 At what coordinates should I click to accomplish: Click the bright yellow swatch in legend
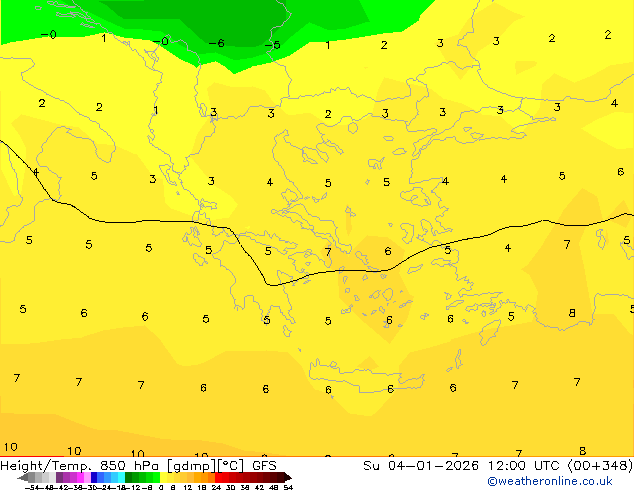(163, 477)
